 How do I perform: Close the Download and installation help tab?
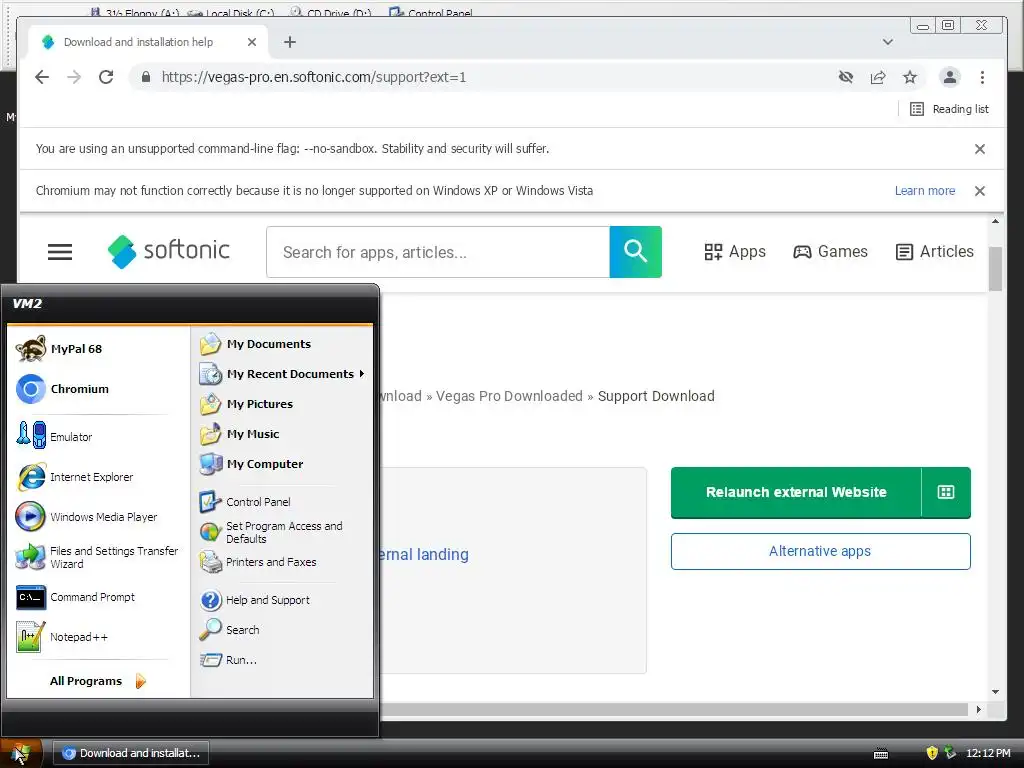tap(251, 42)
